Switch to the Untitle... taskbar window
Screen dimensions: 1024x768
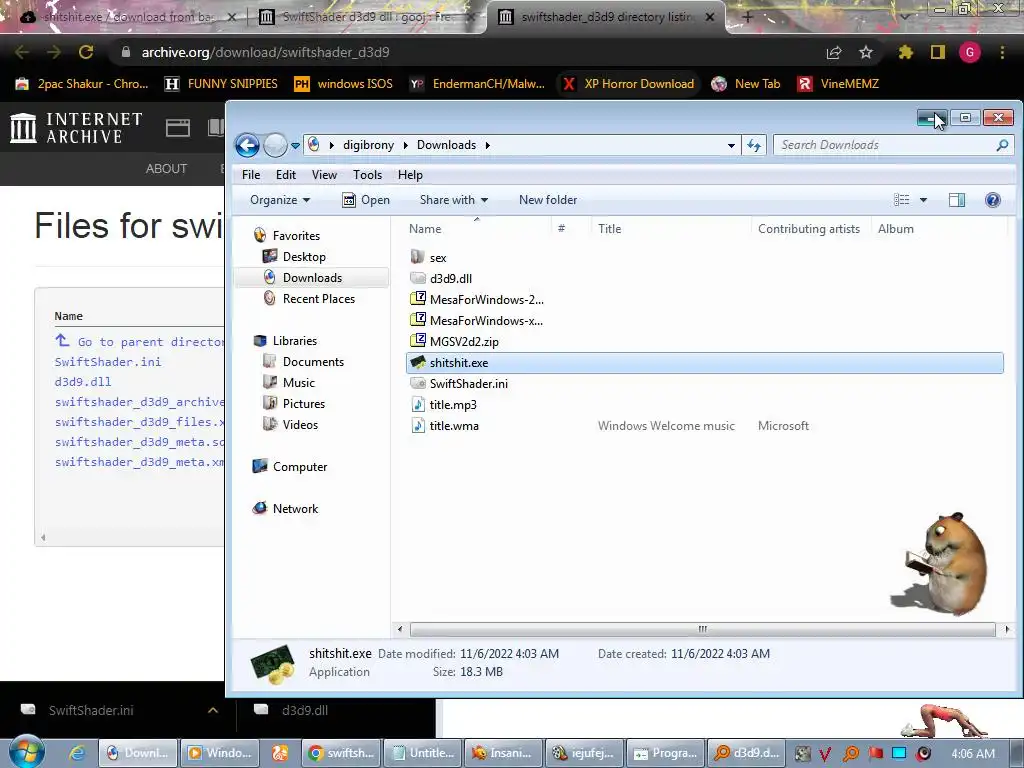423,753
